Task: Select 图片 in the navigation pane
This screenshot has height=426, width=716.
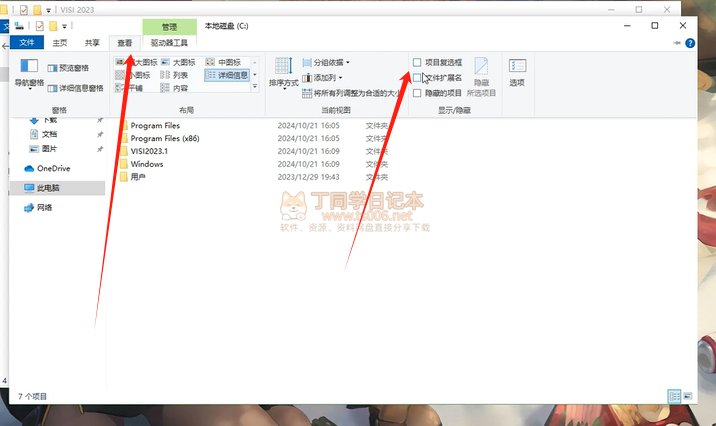Action: [x=49, y=149]
